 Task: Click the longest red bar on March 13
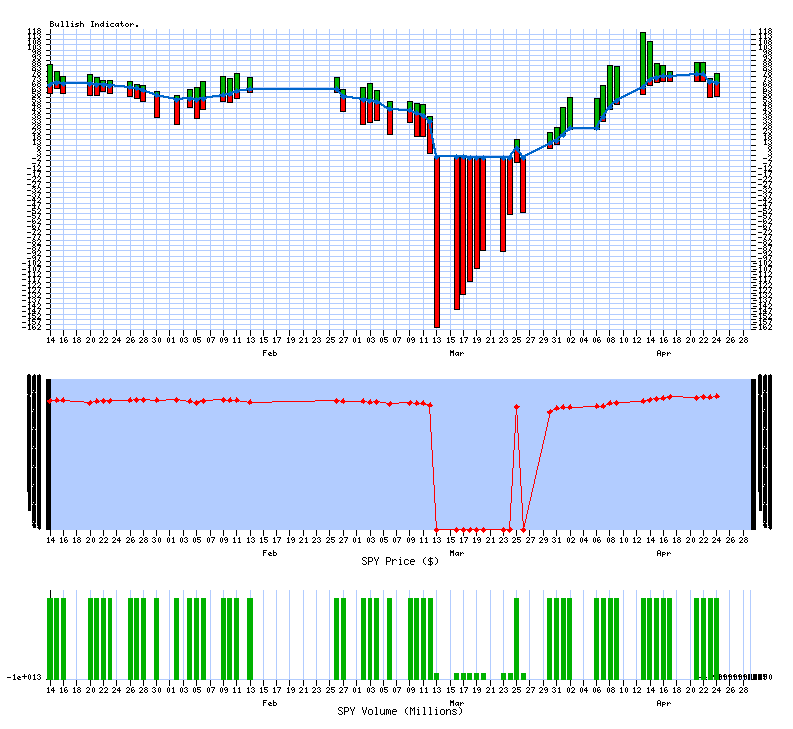click(x=437, y=240)
